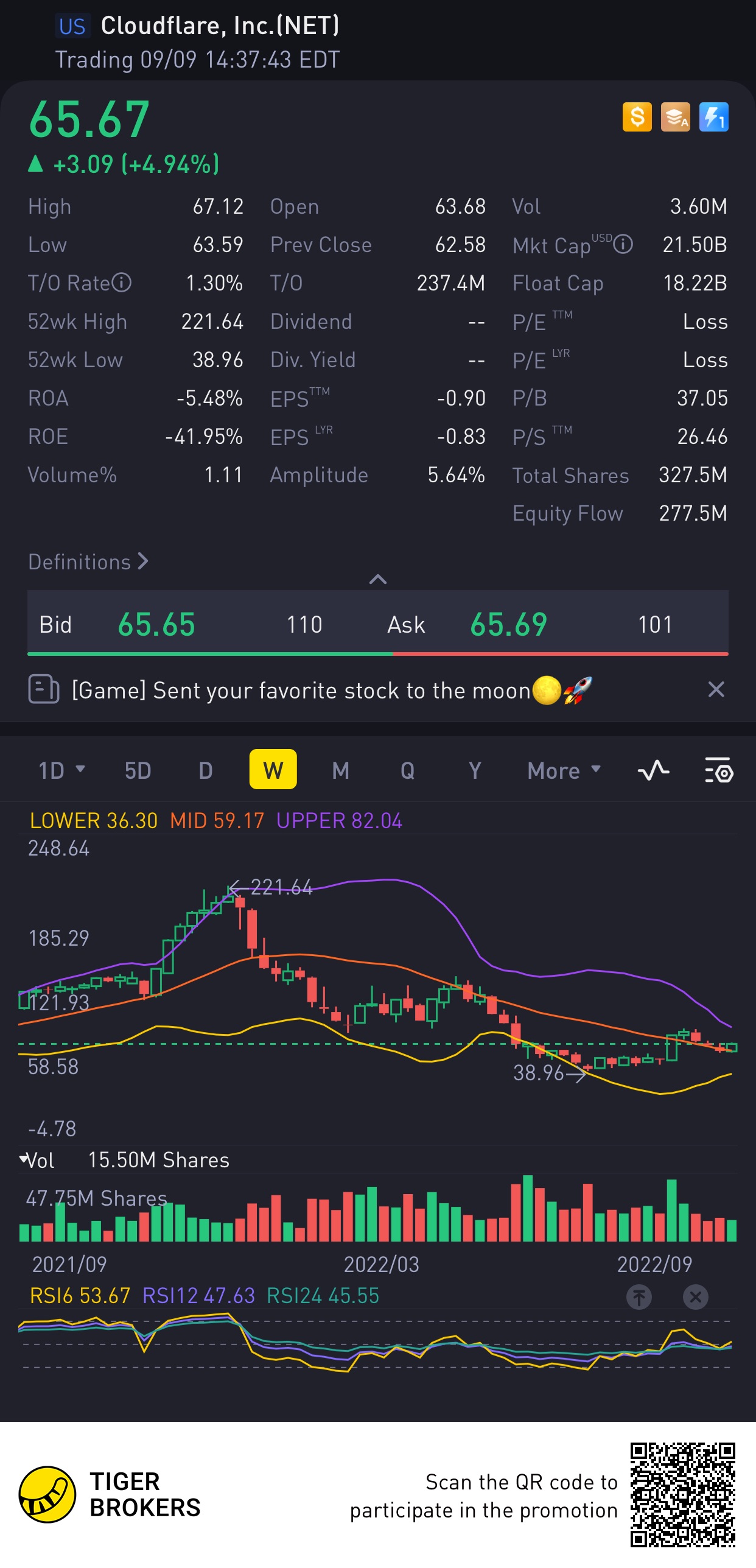Tap the Amplitude value 5.64%

pyautogui.click(x=456, y=474)
